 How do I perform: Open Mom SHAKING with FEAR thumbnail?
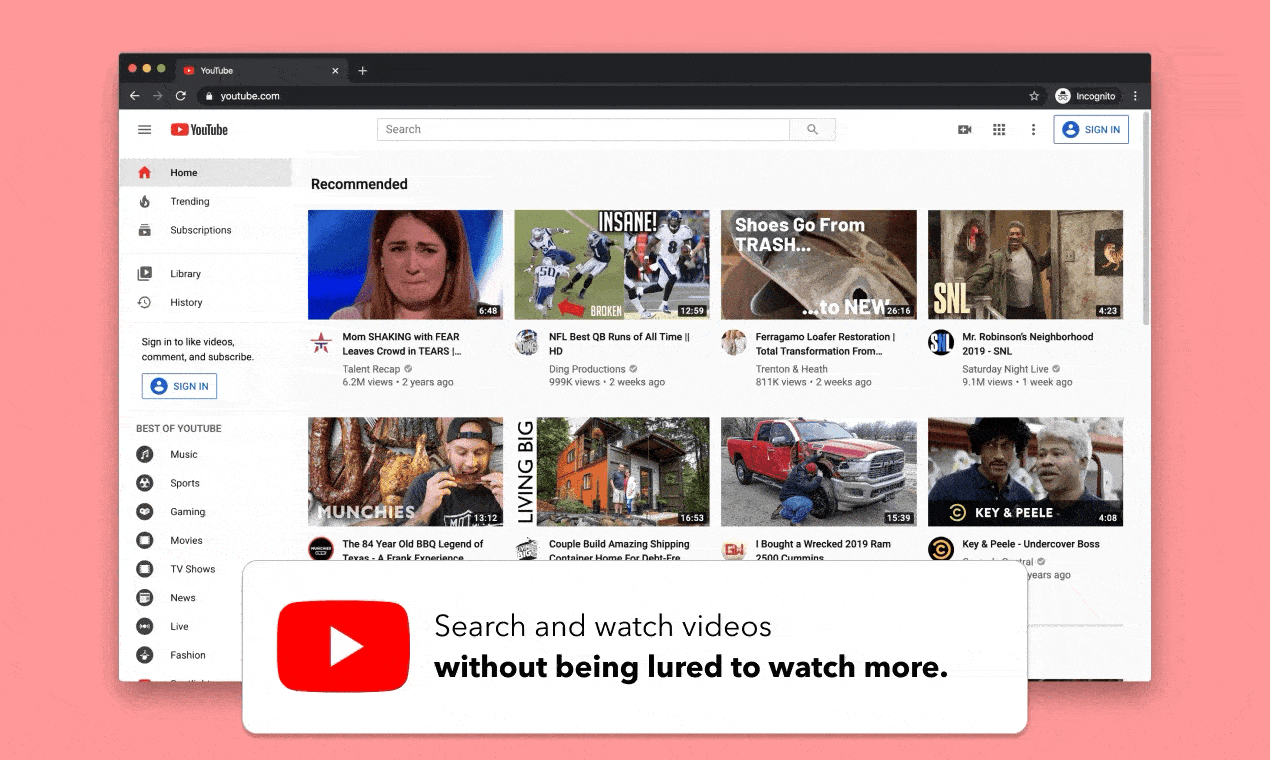405,265
